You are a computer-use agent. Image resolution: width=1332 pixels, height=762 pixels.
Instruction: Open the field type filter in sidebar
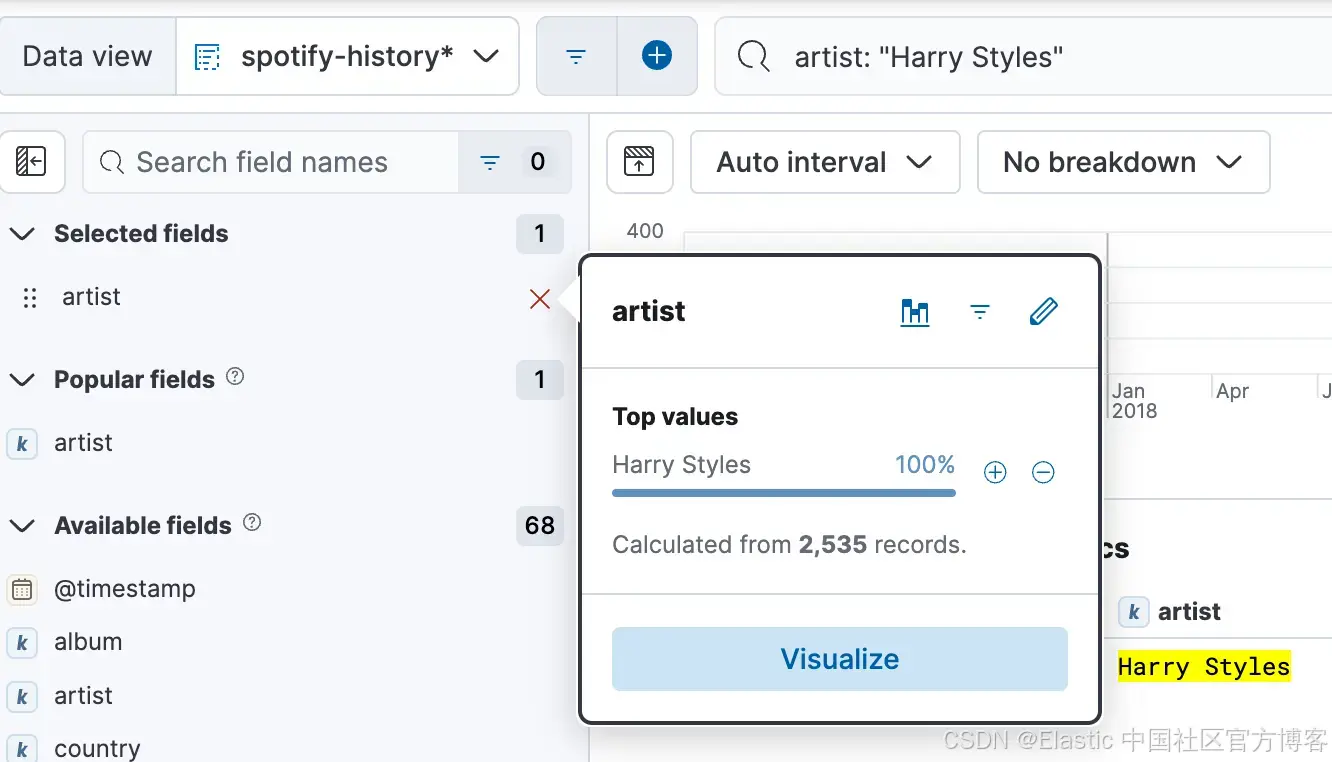click(514, 162)
